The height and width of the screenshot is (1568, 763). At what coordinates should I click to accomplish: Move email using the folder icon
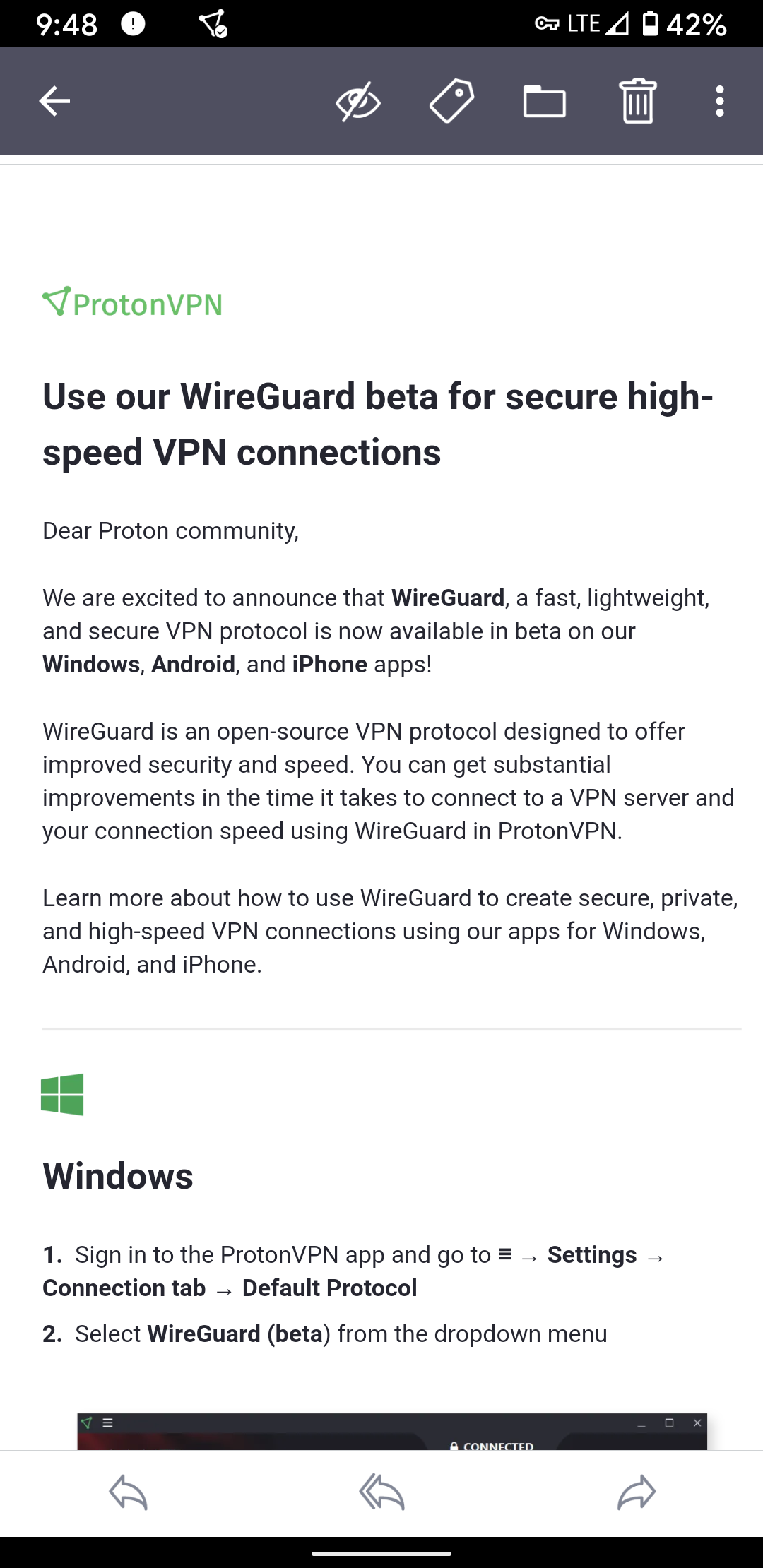[544, 101]
